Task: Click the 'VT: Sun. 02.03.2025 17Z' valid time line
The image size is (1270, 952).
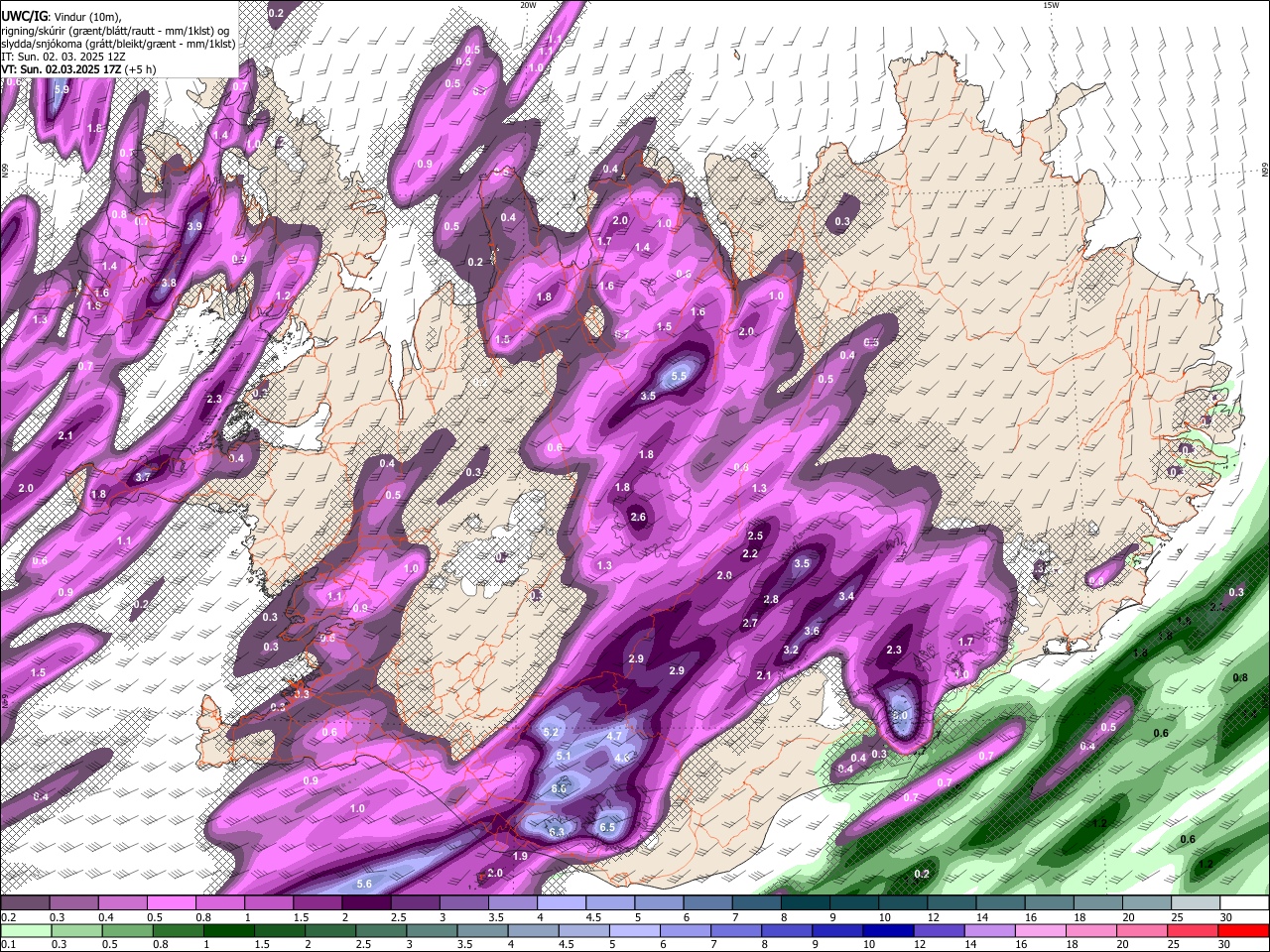Action: (x=62, y=69)
